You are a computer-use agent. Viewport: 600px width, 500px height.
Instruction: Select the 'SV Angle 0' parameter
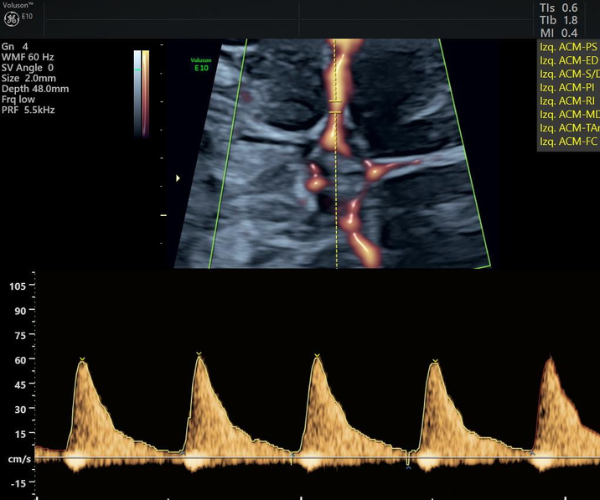tap(28, 68)
